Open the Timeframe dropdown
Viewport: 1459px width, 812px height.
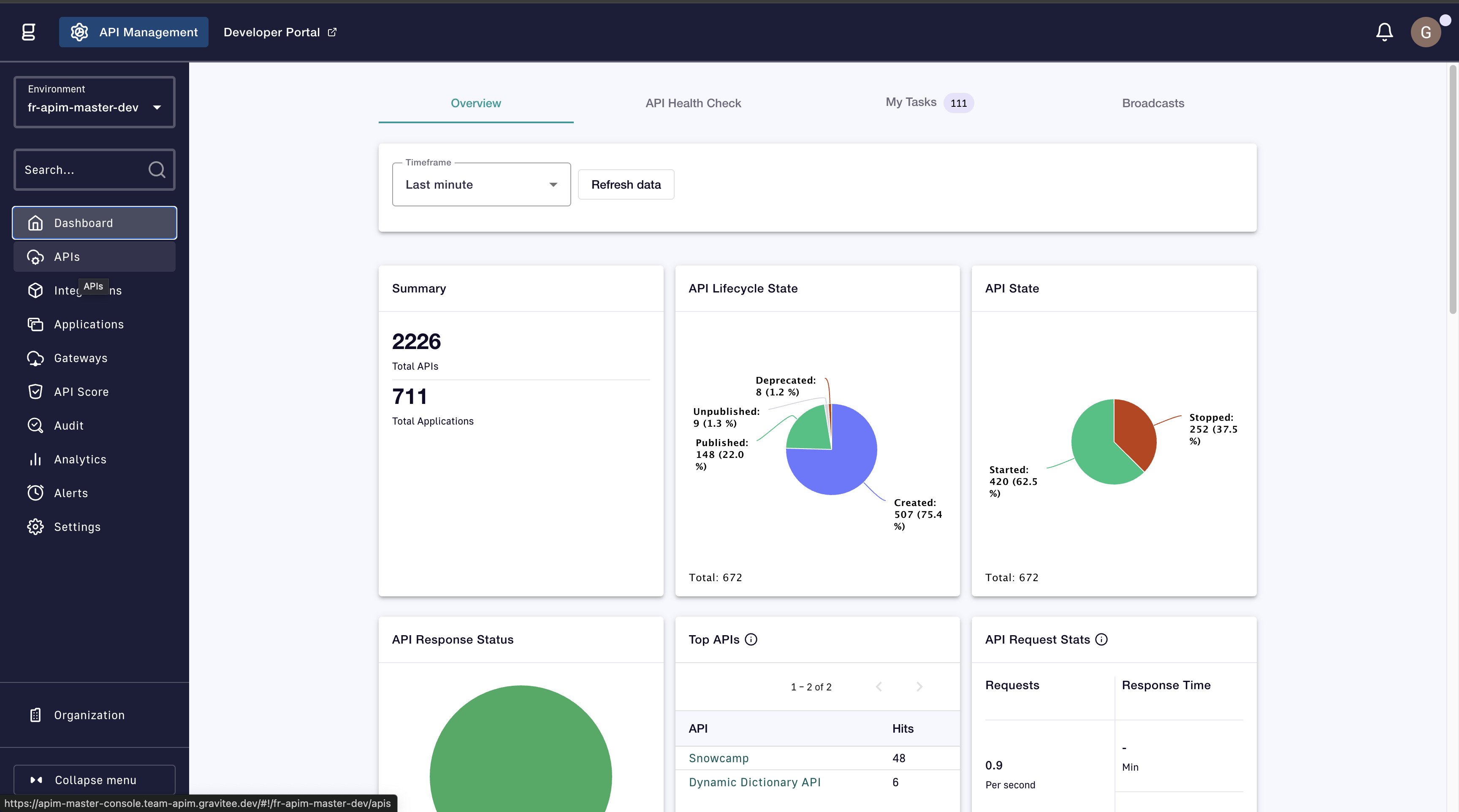[x=481, y=184]
